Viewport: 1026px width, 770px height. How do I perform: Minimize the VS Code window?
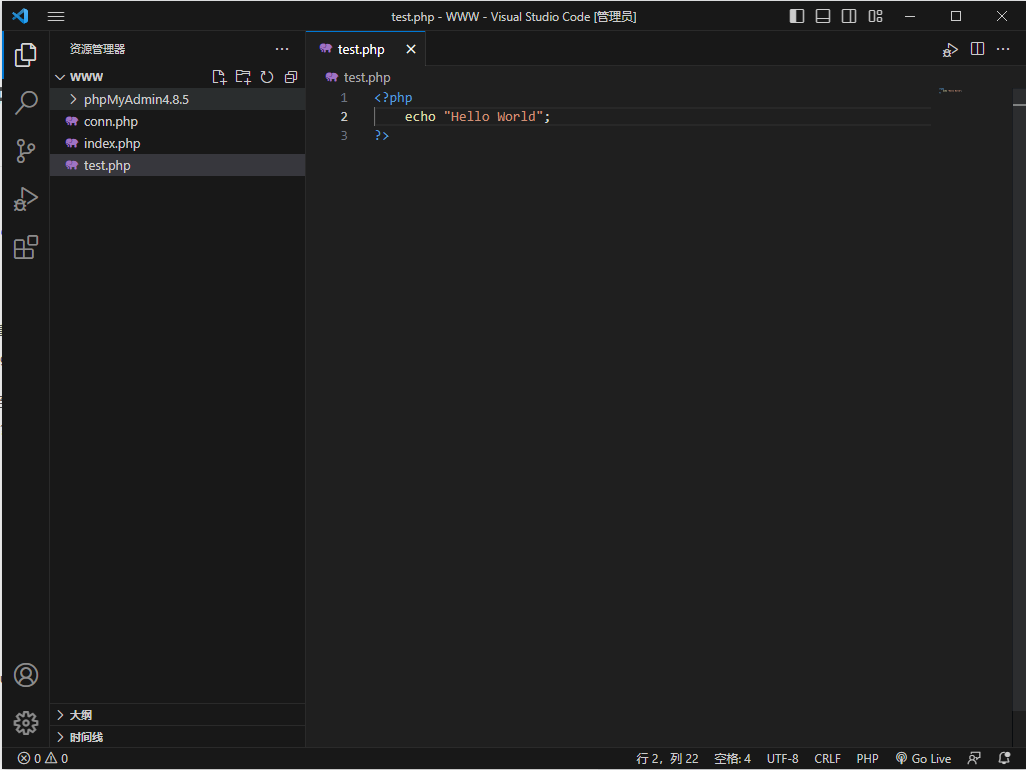pos(910,16)
